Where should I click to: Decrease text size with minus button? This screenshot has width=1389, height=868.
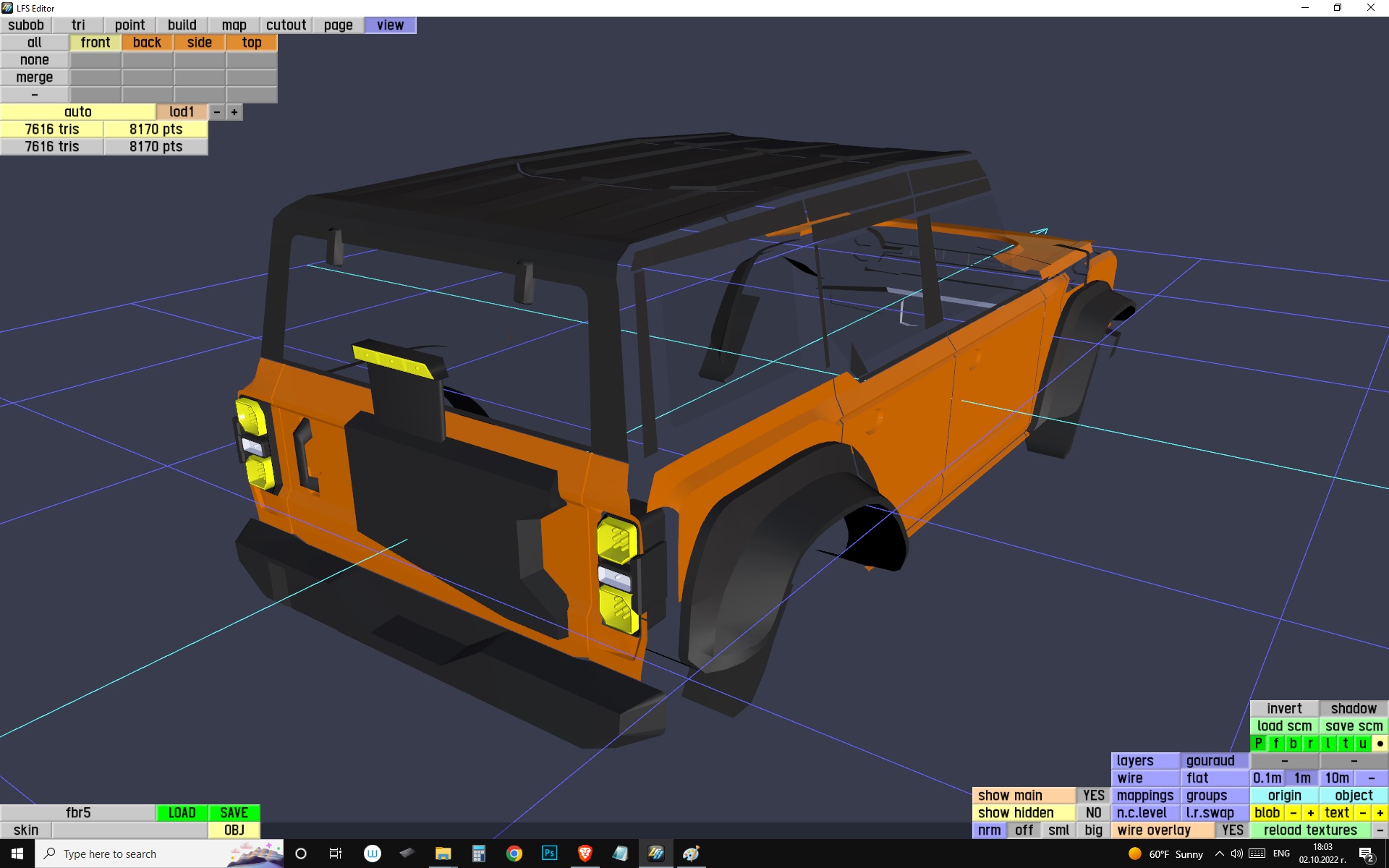click(1363, 813)
